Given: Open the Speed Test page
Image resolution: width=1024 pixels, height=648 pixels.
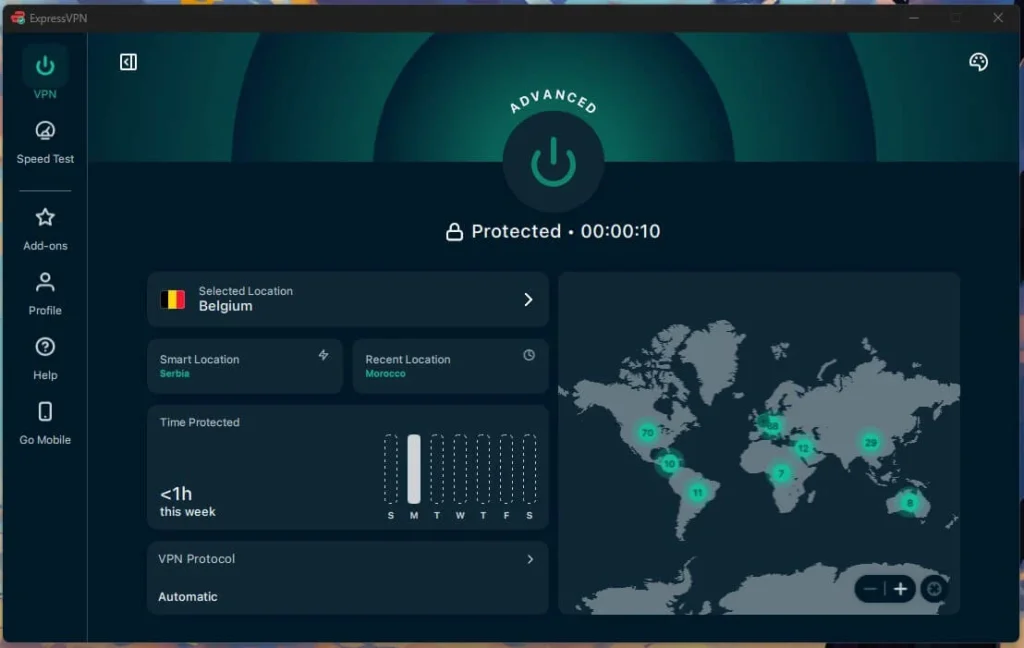Looking at the screenshot, I should (45, 142).
